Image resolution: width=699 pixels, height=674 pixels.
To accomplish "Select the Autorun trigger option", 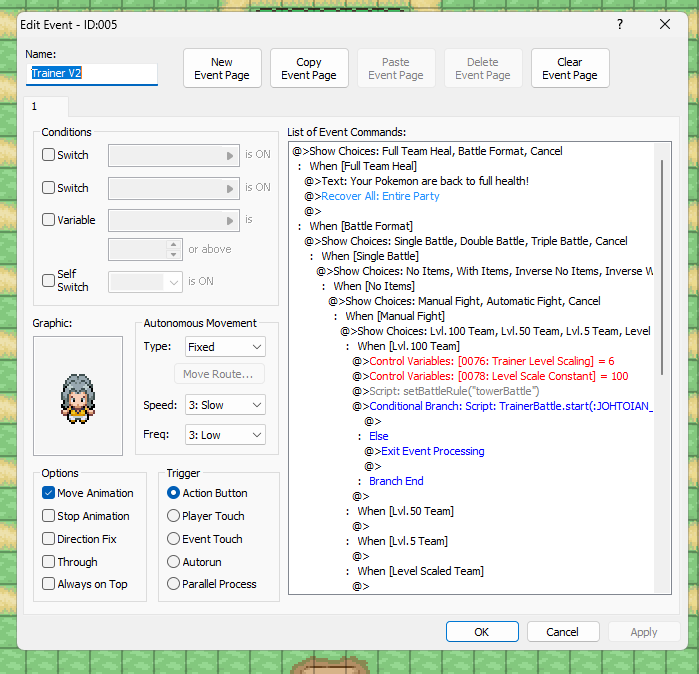I will click(174, 562).
